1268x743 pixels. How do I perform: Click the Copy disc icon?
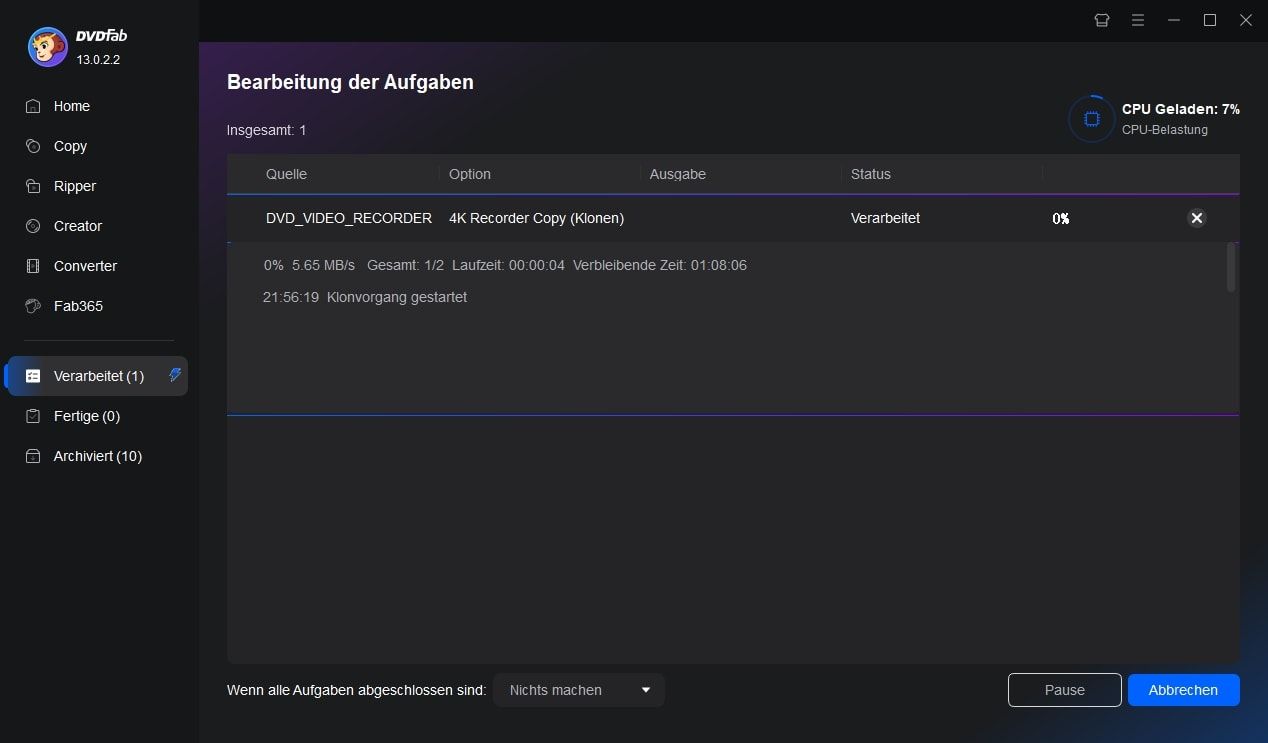click(33, 146)
